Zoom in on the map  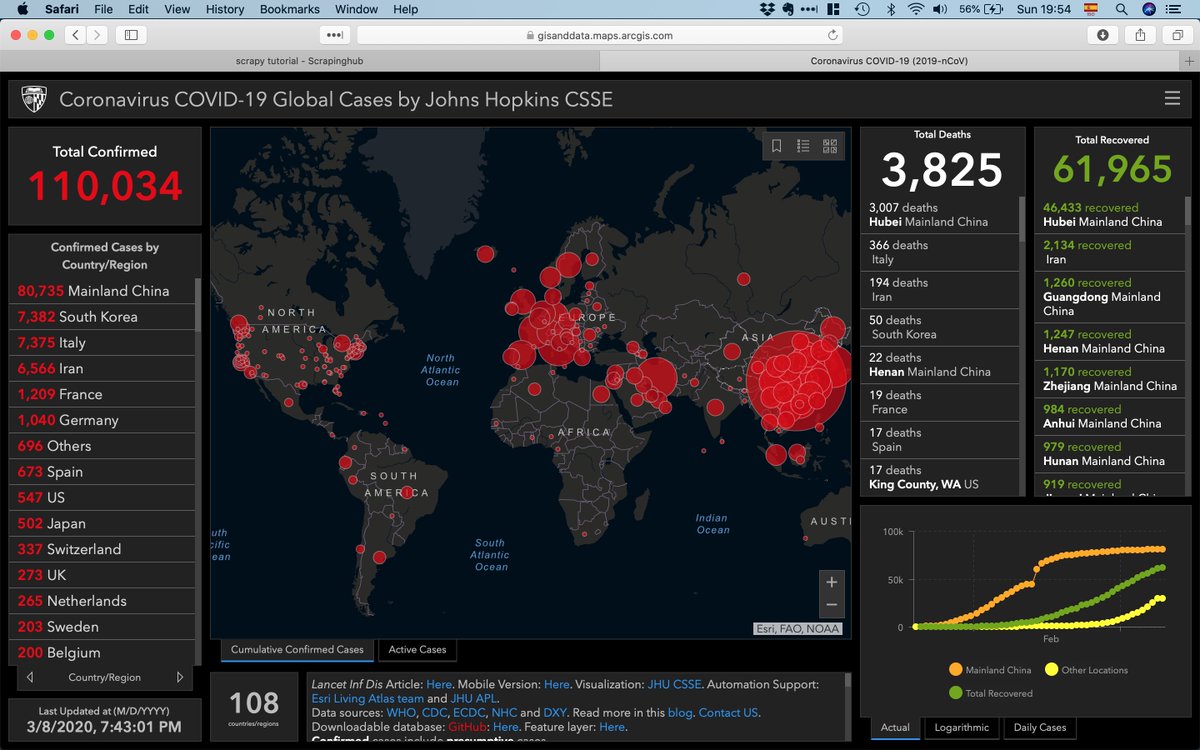[x=831, y=582]
